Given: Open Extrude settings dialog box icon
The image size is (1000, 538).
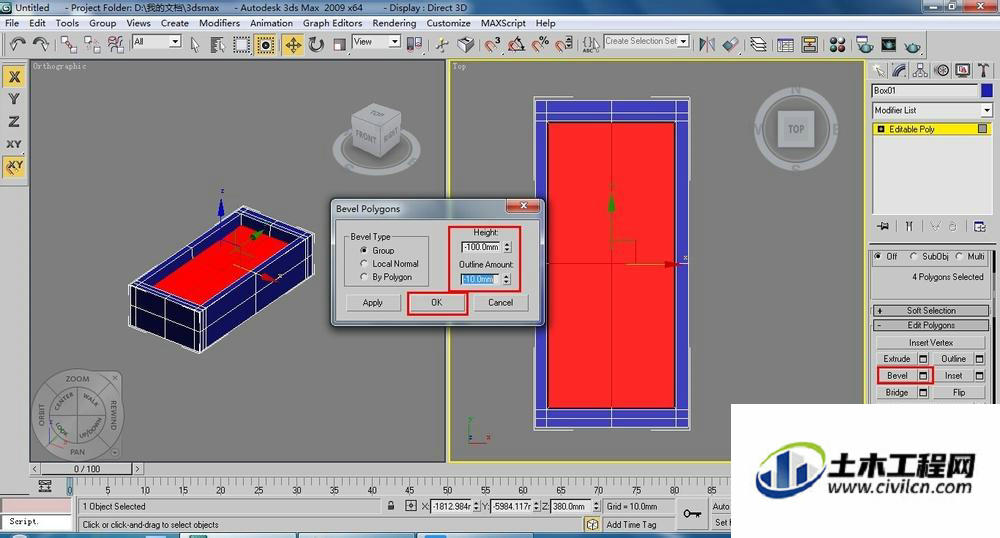Looking at the screenshot, I should tap(923, 359).
